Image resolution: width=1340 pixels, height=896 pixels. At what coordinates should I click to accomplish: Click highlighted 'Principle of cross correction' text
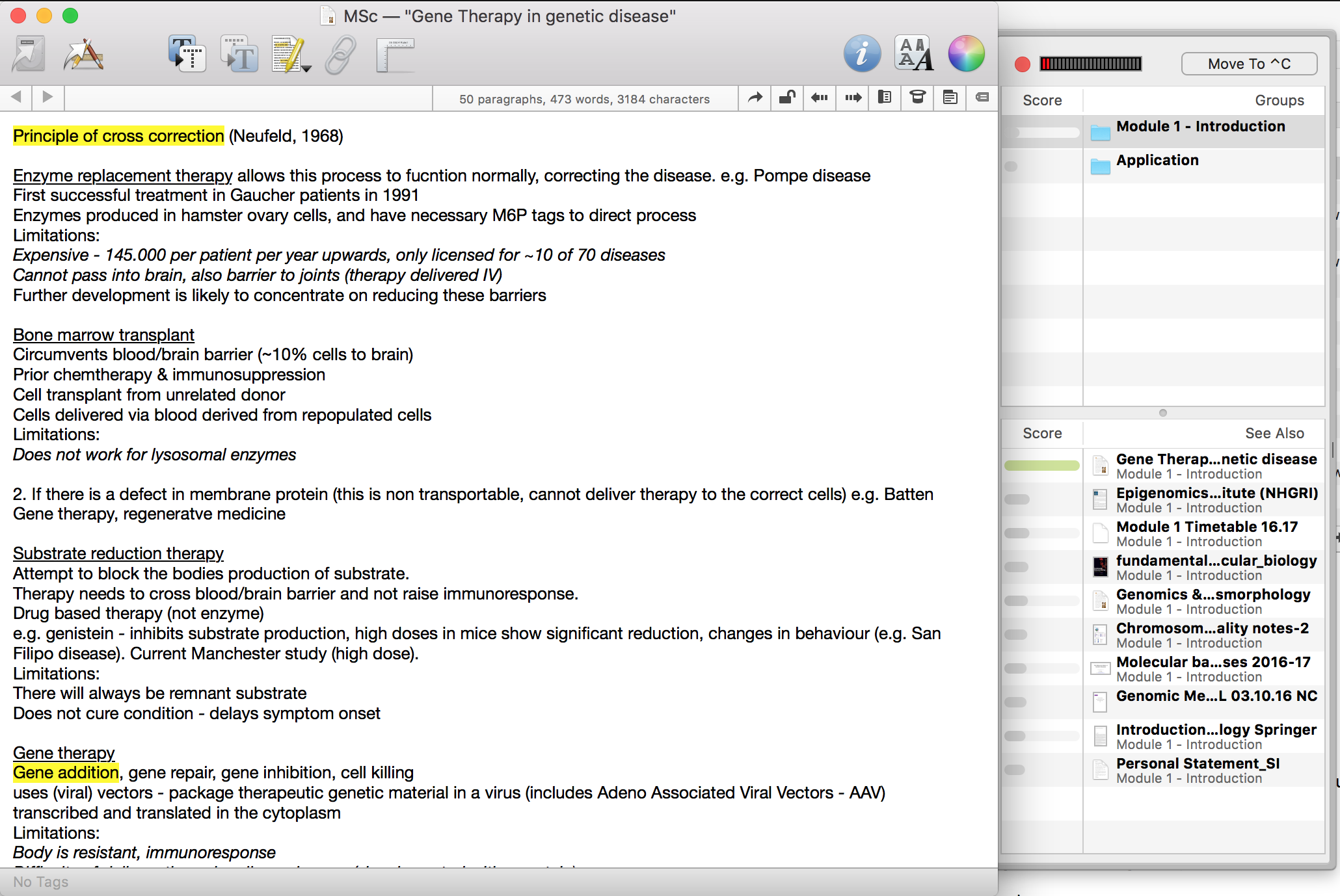118,136
